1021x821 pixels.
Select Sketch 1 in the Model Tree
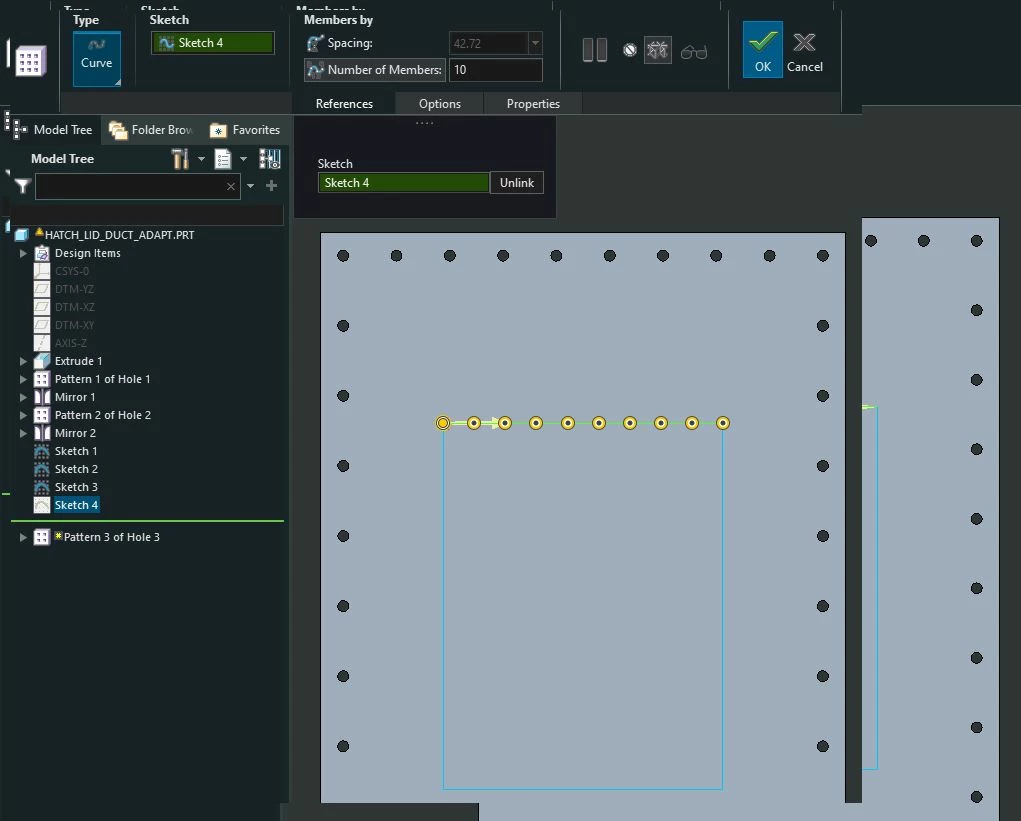click(x=76, y=451)
